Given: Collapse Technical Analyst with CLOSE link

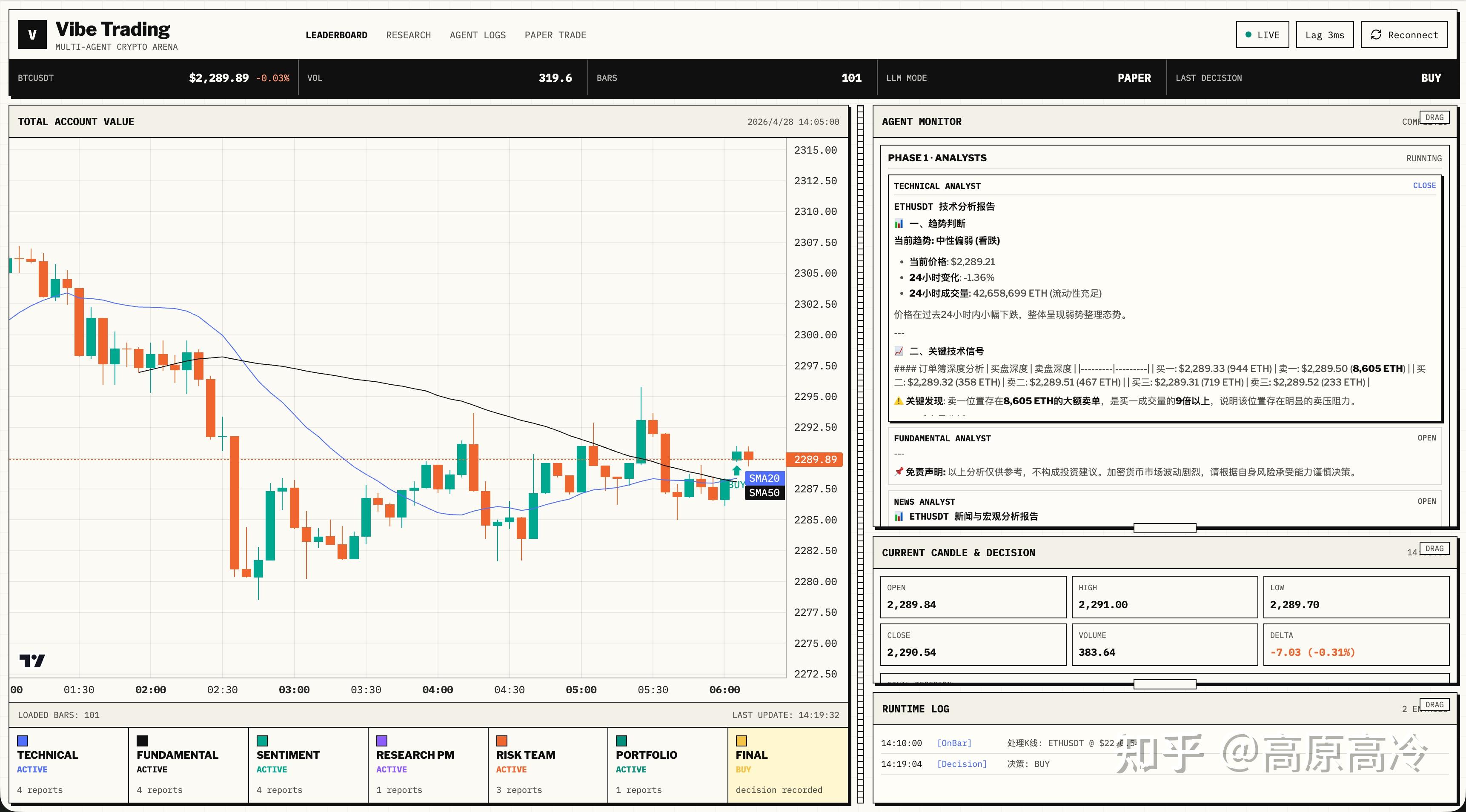Looking at the screenshot, I should (1424, 186).
